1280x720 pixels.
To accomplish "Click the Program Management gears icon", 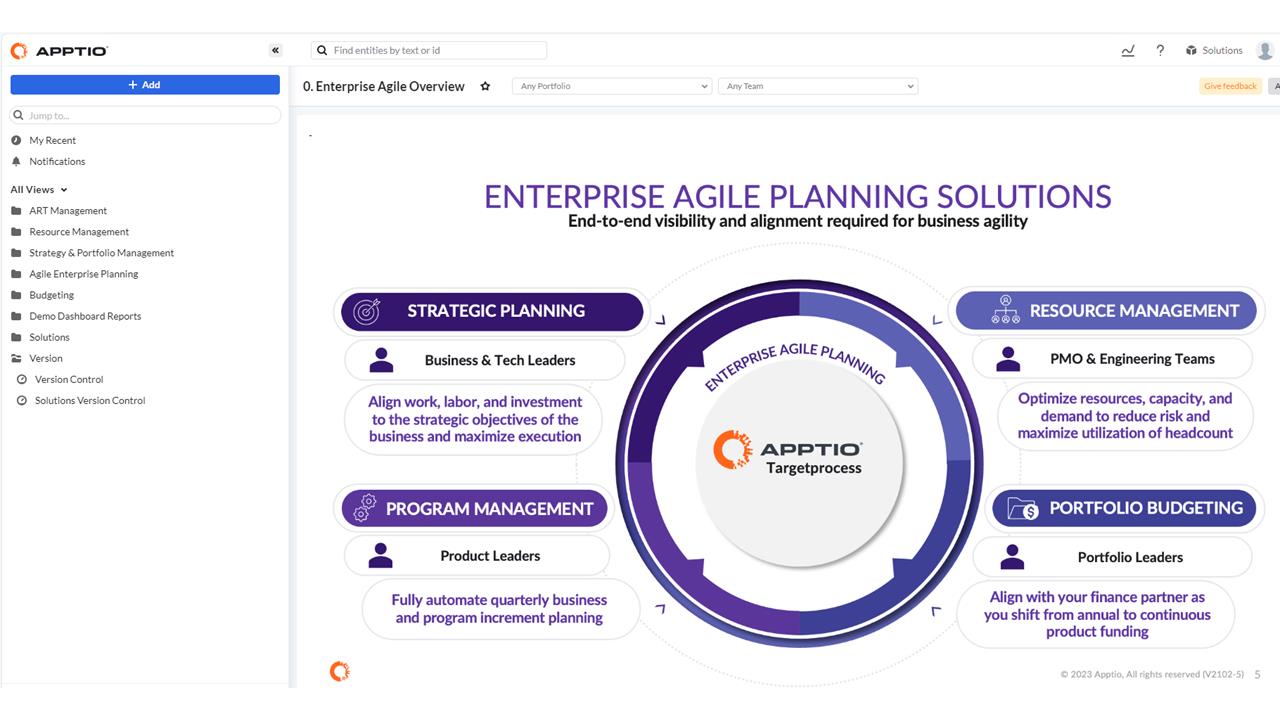I will 364,508.
